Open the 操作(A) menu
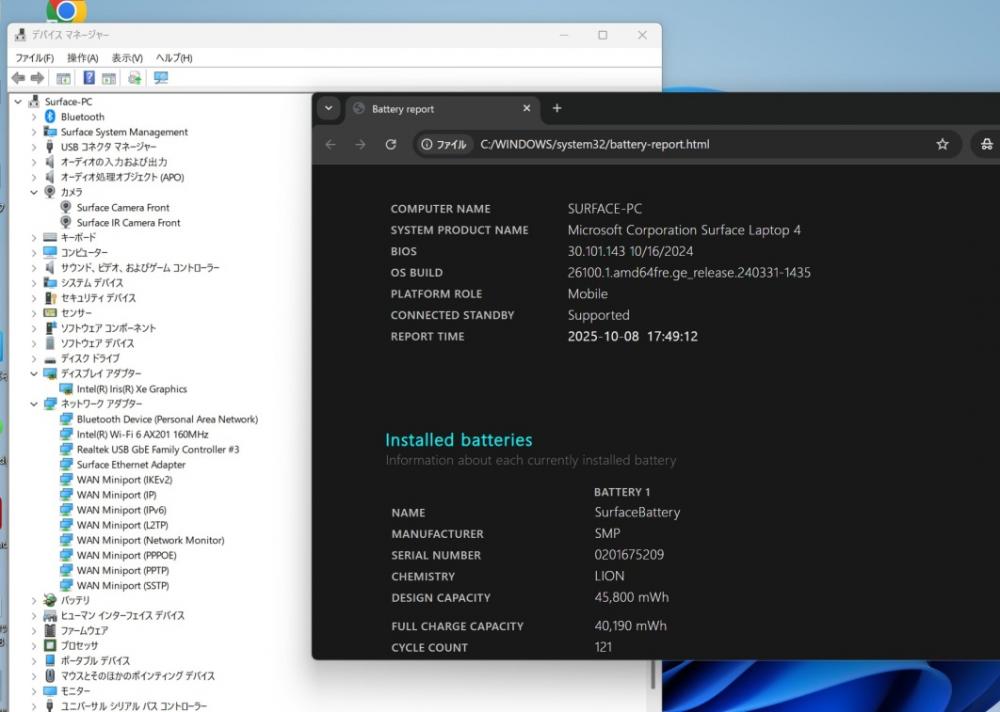1000x712 pixels. coord(82,58)
